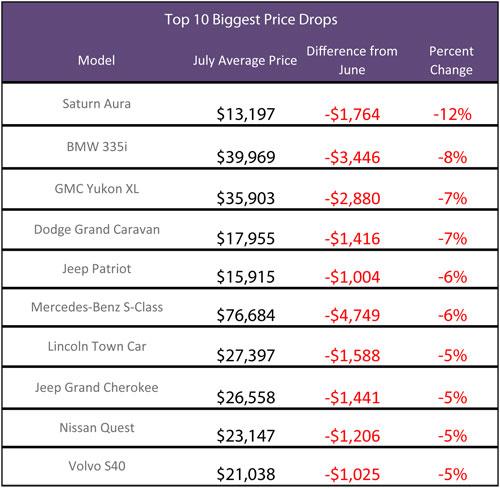Click the Dodge Grand Caravan cell
The image size is (500, 489).
[97, 230]
